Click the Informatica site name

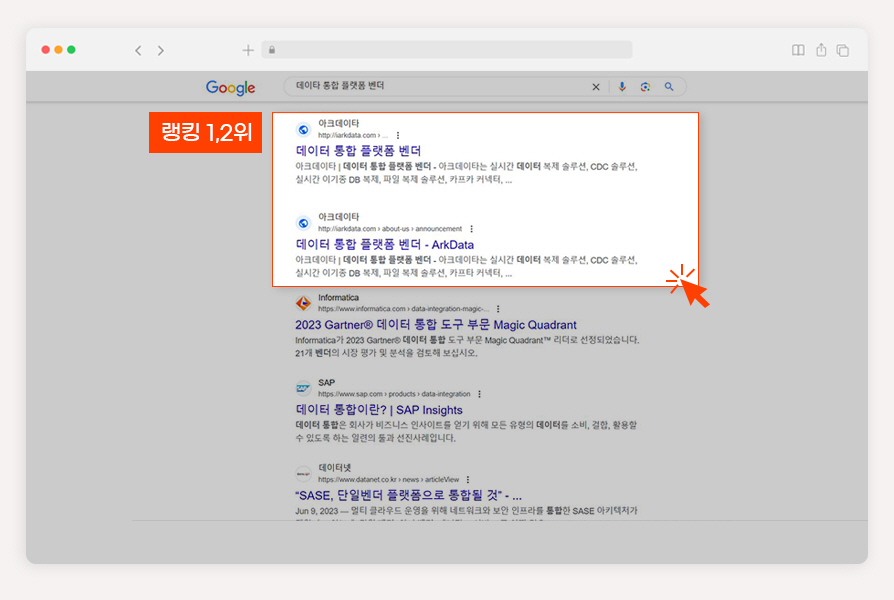click(338, 298)
